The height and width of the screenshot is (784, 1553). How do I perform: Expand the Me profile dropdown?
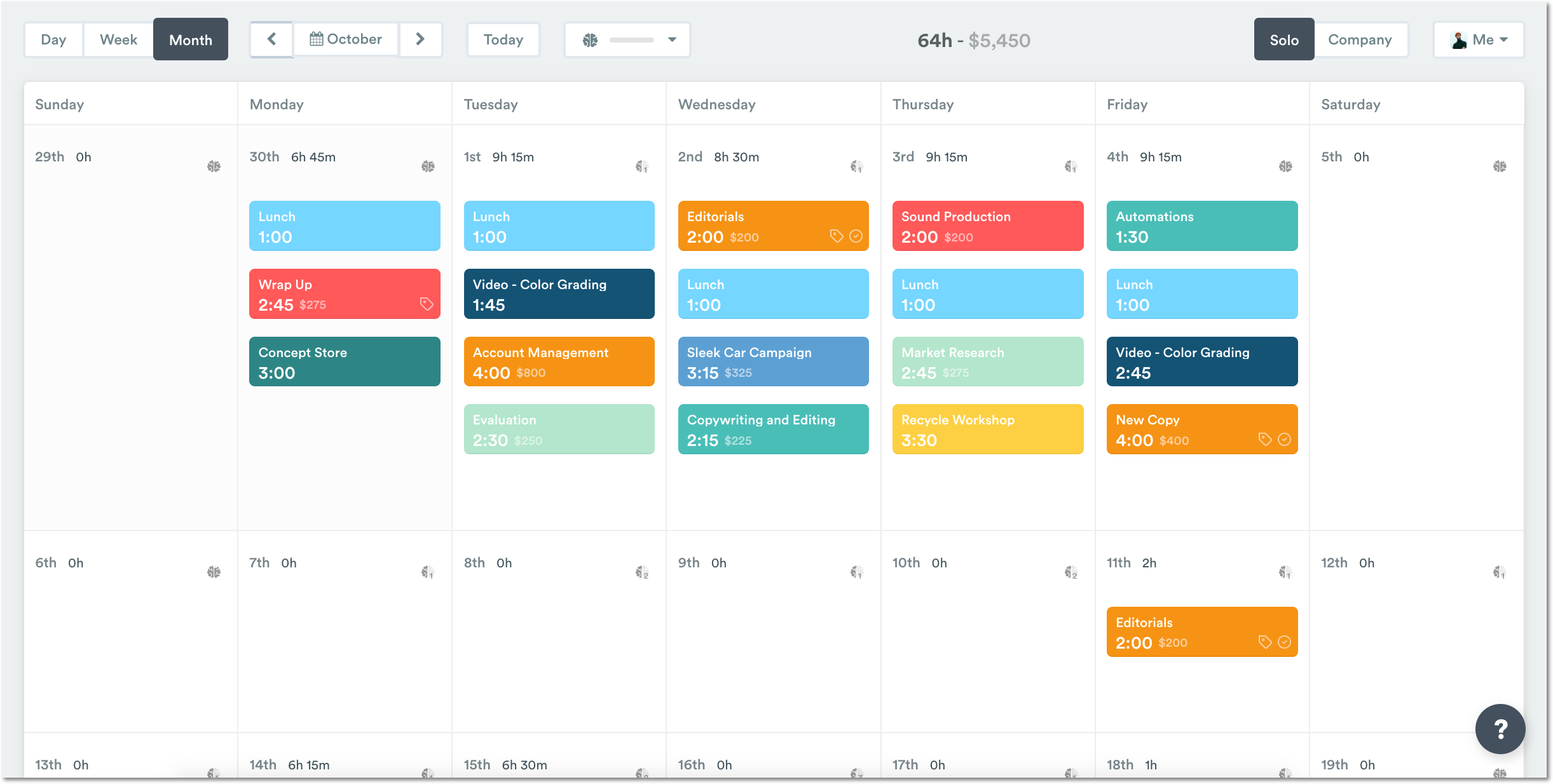click(x=1479, y=39)
